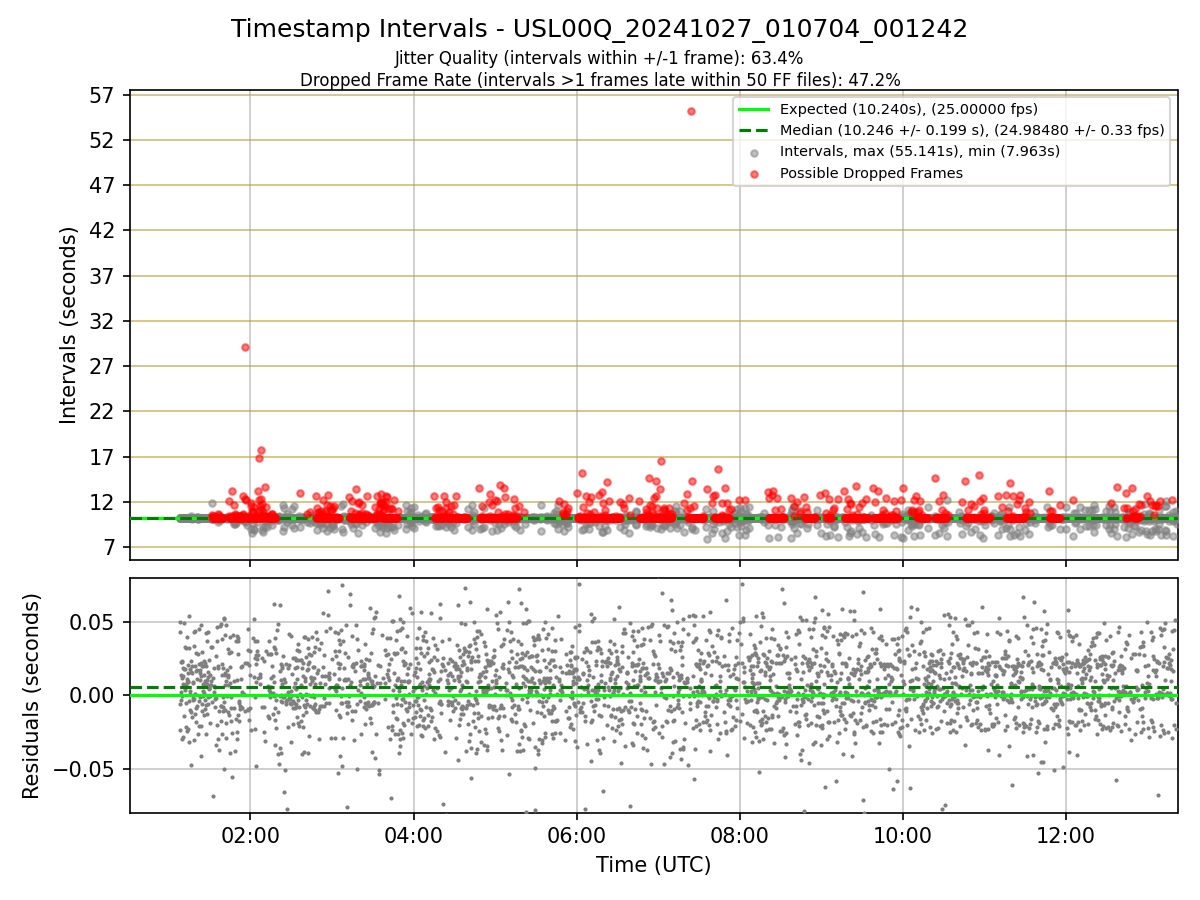Click the legend entry 'Possible Dropped Frames'

[x=871, y=173]
